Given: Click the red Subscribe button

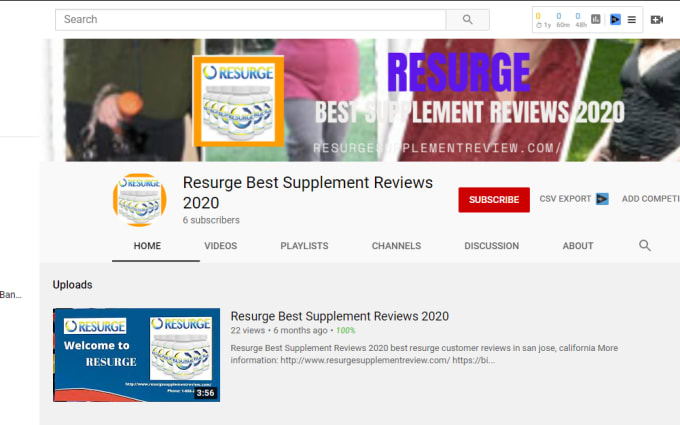Looking at the screenshot, I should click(x=494, y=200).
